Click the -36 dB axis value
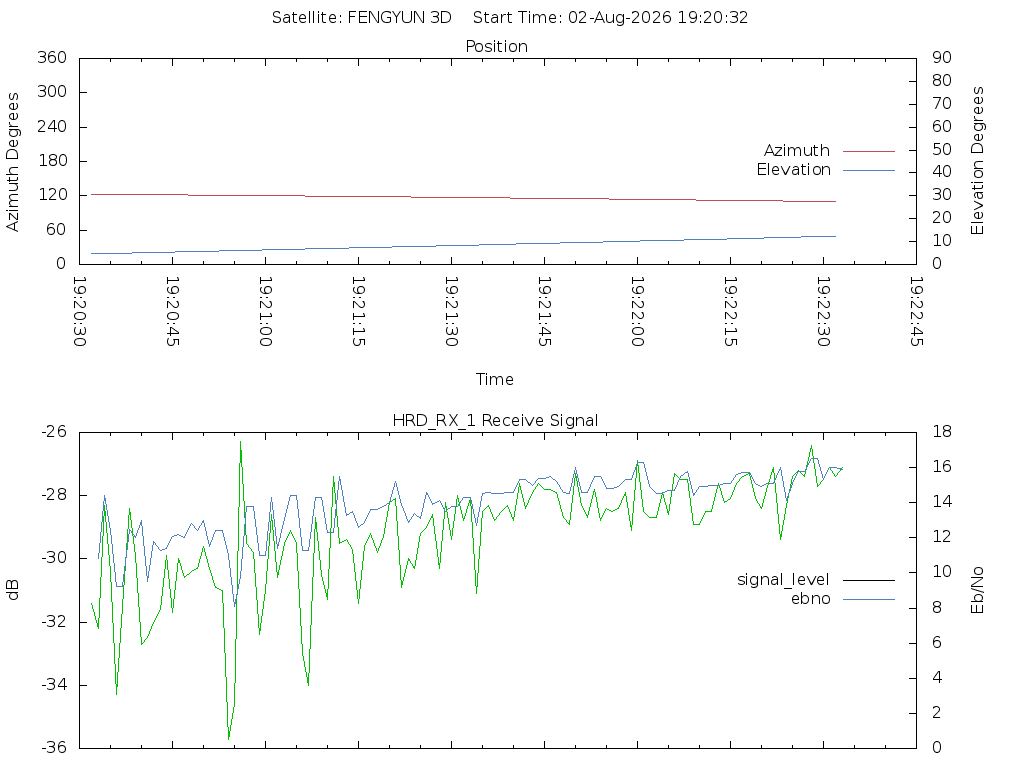This screenshot has height=768, width=1024. coord(54,748)
